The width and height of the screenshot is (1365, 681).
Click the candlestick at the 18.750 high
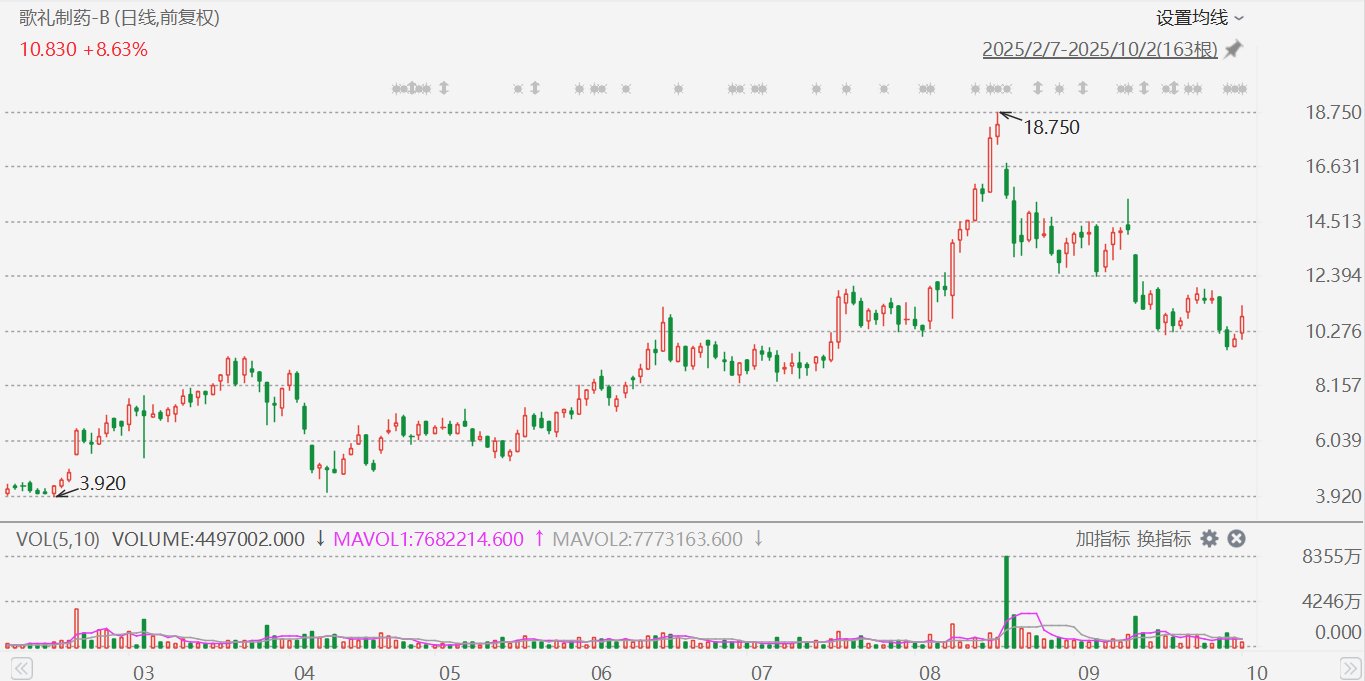(x=997, y=128)
